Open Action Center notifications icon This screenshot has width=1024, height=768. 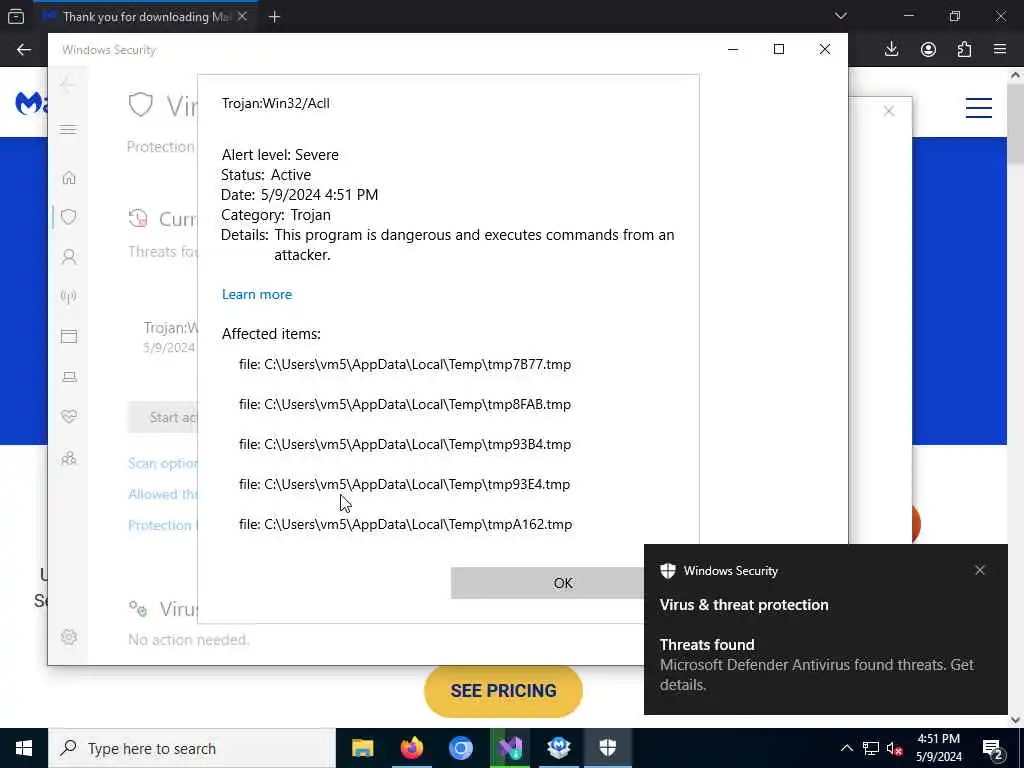click(993, 749)
